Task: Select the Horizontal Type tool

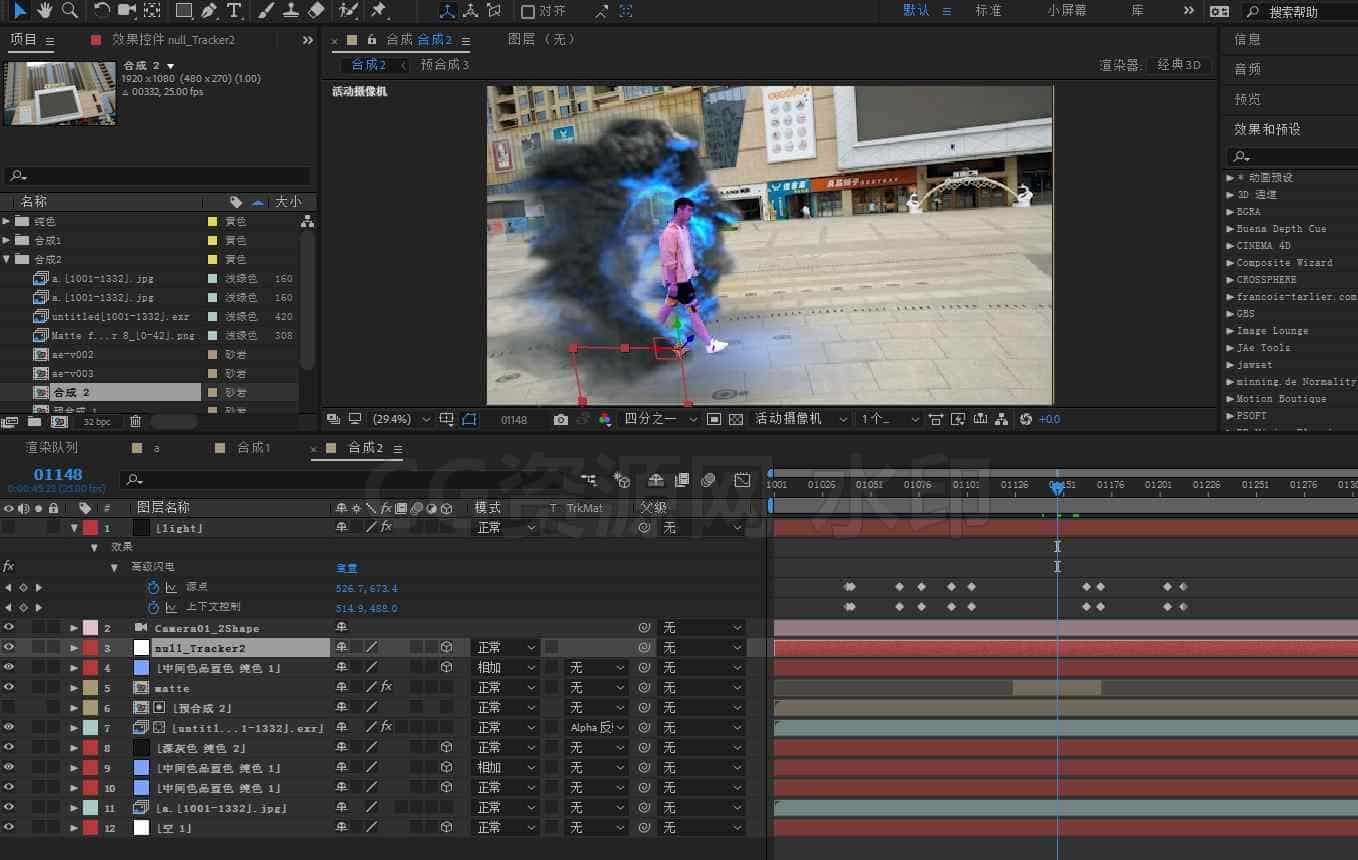Action: [233, 10]
